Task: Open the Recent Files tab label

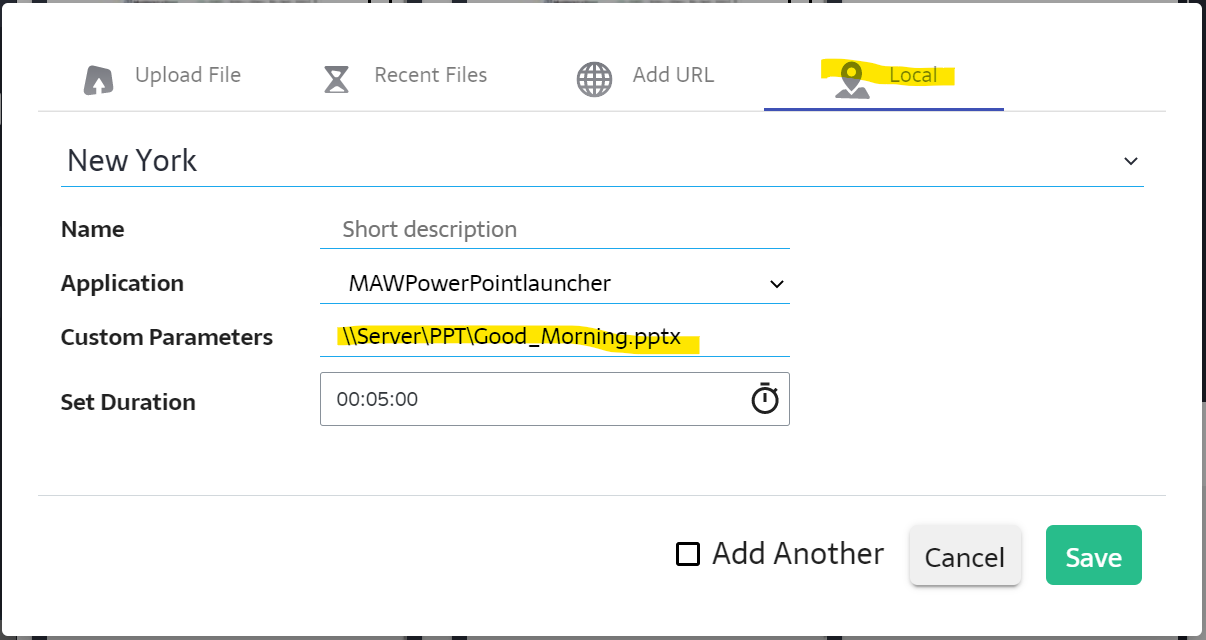Action: pyautogui.click(x=430, y=75)
